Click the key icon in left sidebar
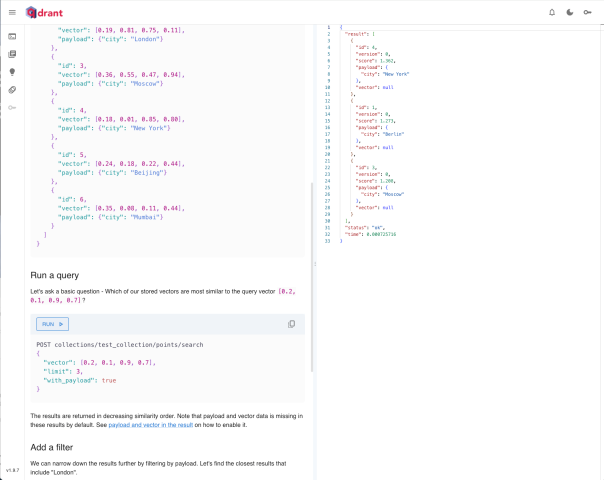 [12, 108]
